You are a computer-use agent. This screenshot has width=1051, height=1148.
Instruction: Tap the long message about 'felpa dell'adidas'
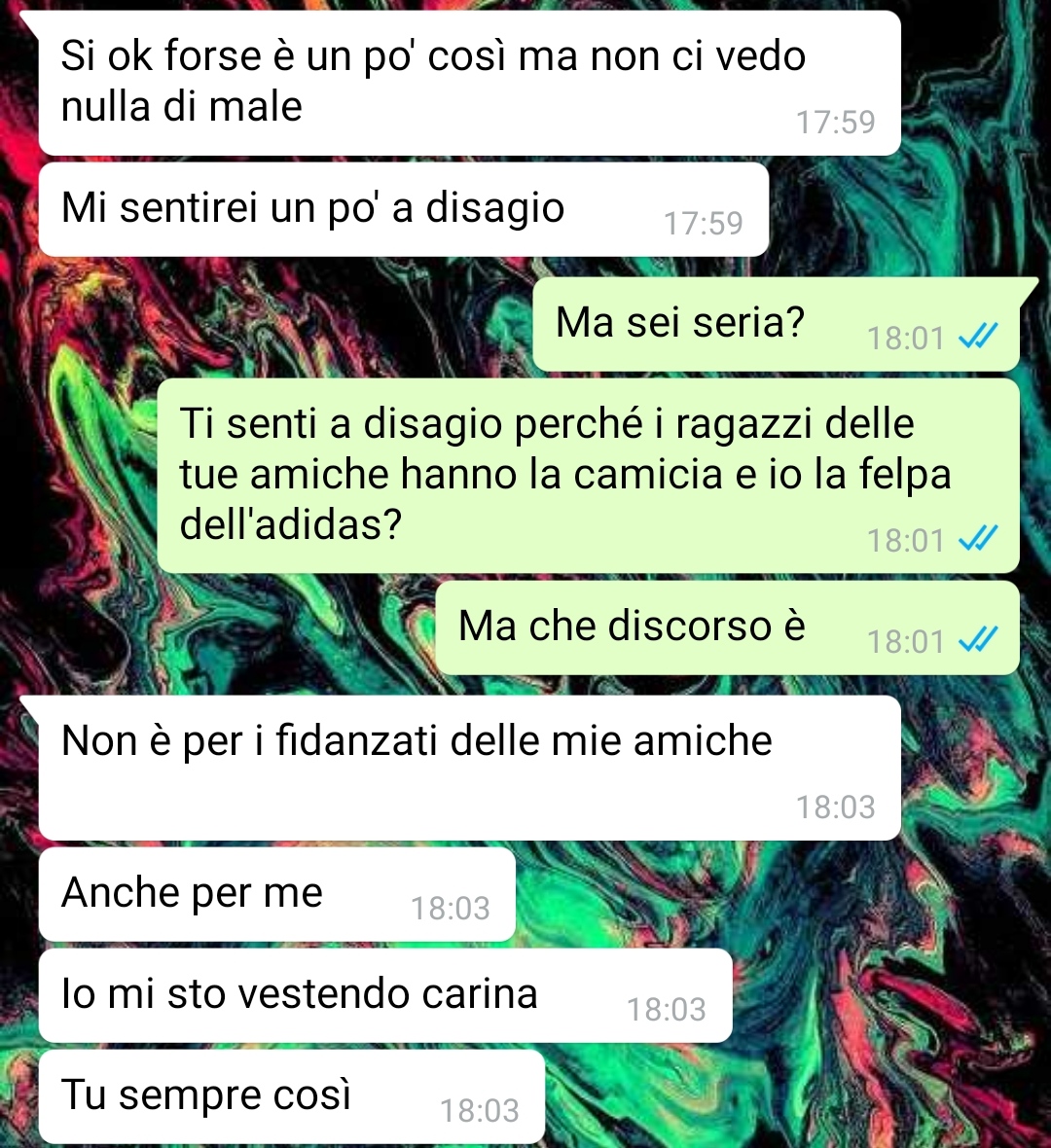[588, 476]
